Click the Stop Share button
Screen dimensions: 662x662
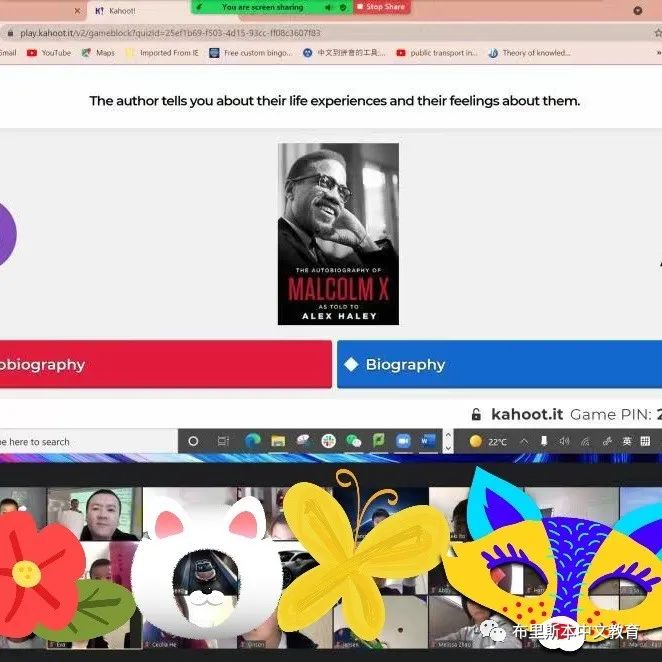point(382,7)
